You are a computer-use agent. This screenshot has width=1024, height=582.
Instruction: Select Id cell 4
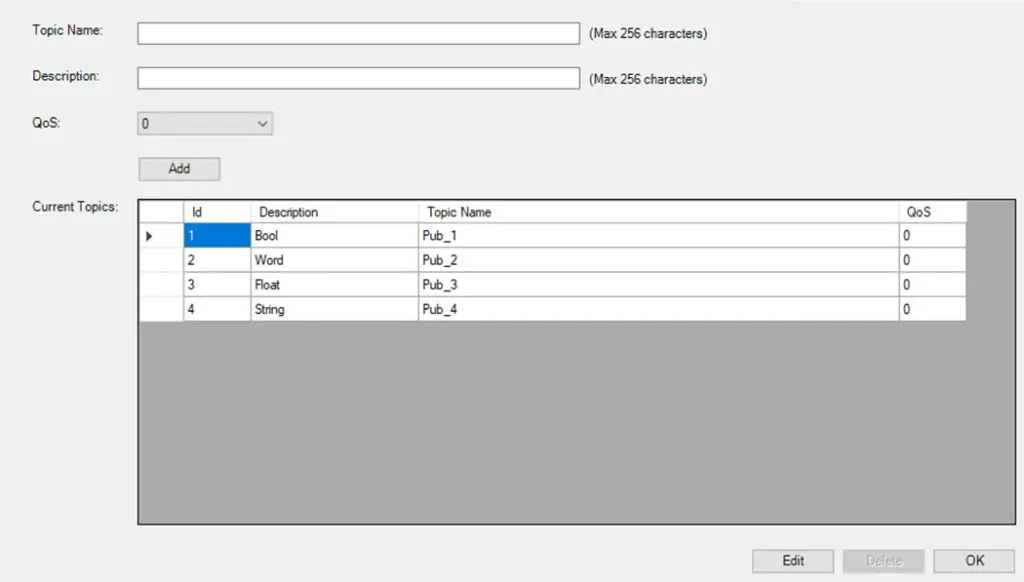click(x=217, y=310)
